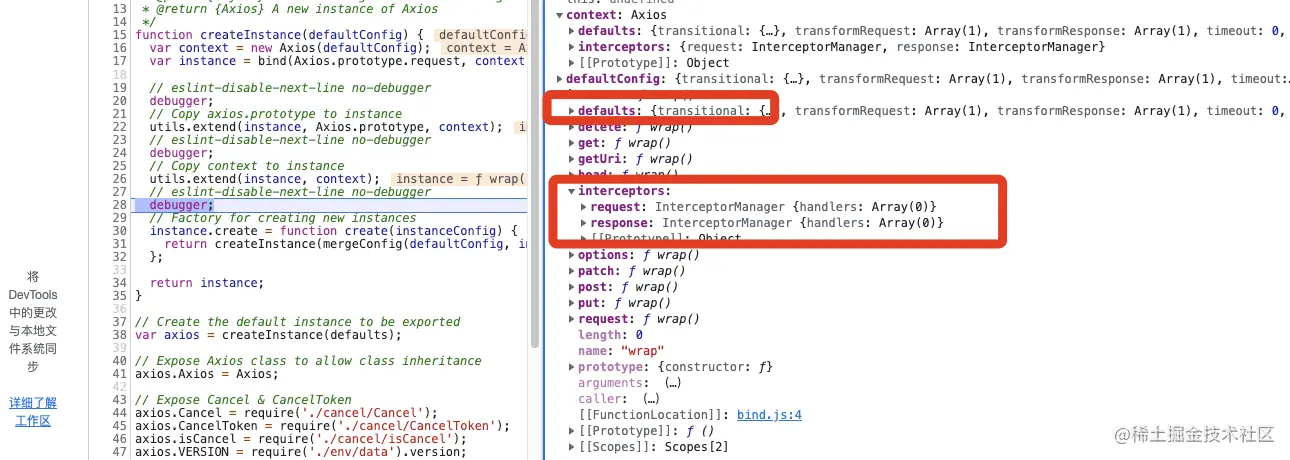This screenshot has width=1290, height=460.
Task: Click line number 31 in the gutter
Action: 119,244
